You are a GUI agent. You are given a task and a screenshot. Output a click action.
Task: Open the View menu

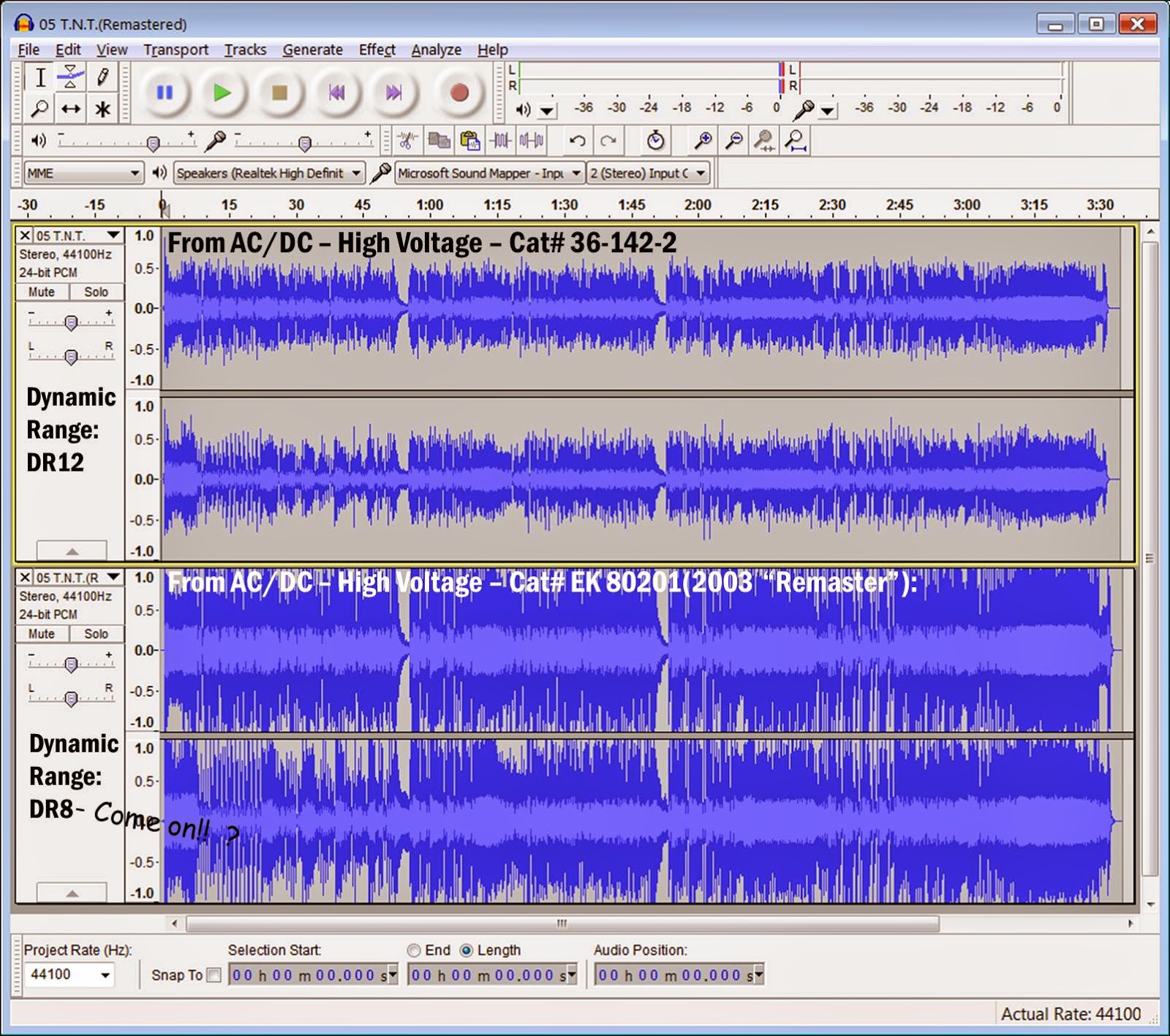pos(112,50)
